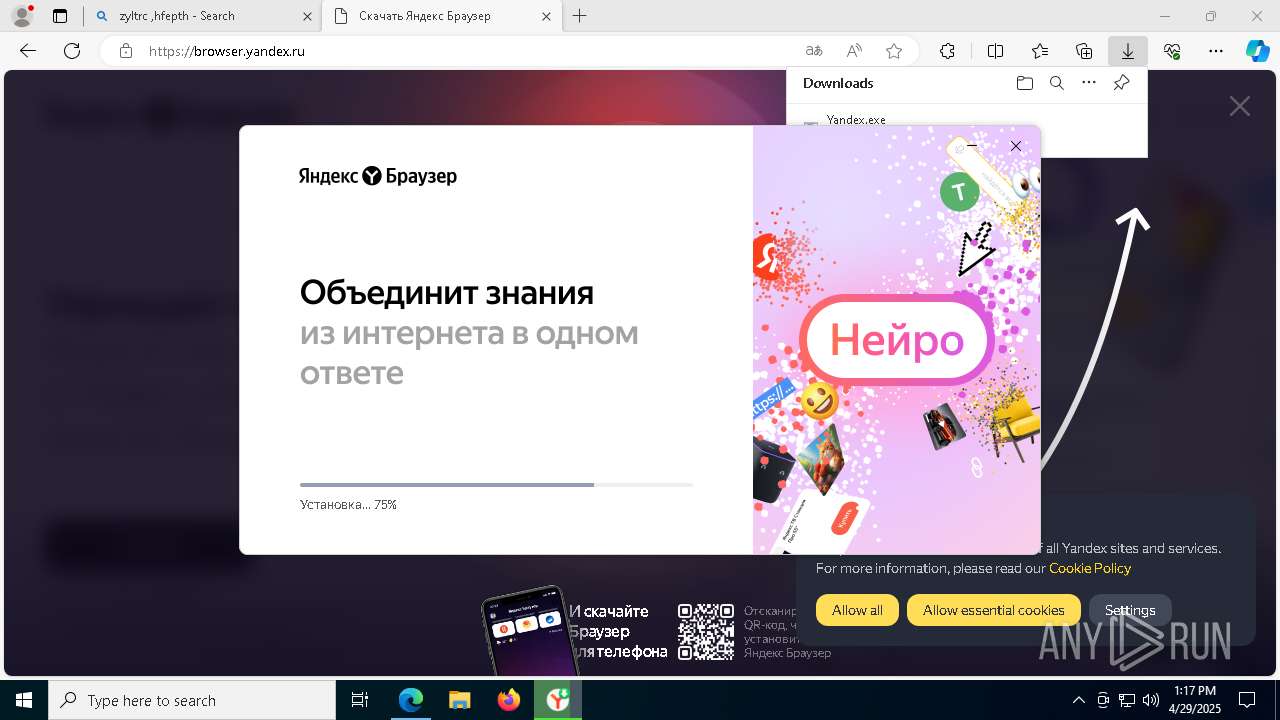The height and width of the screenshot is (720, 1280).
Task: Translate the page using the translate icon
Action: tap(814, 51)
